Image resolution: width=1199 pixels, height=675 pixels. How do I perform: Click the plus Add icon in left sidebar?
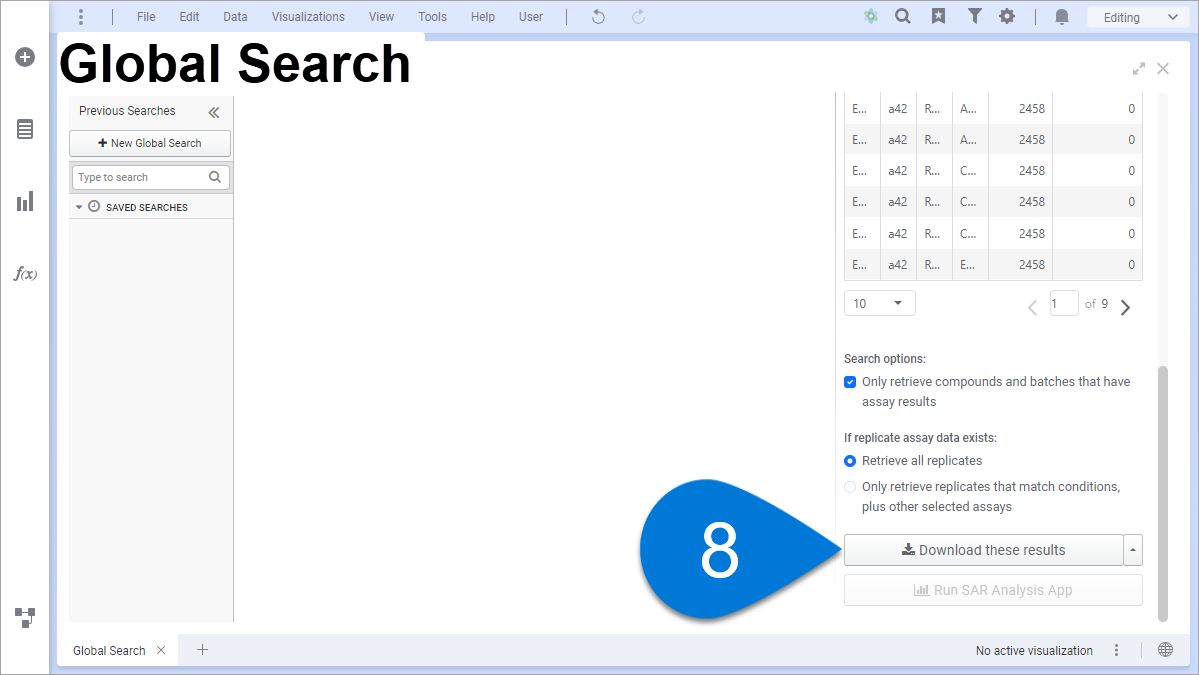pos(25,57)
